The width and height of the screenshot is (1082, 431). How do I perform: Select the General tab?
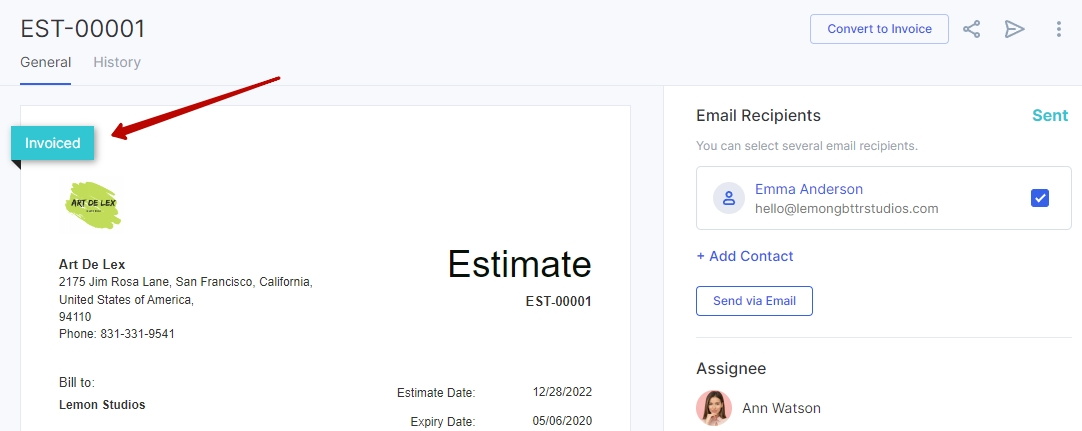45,62
